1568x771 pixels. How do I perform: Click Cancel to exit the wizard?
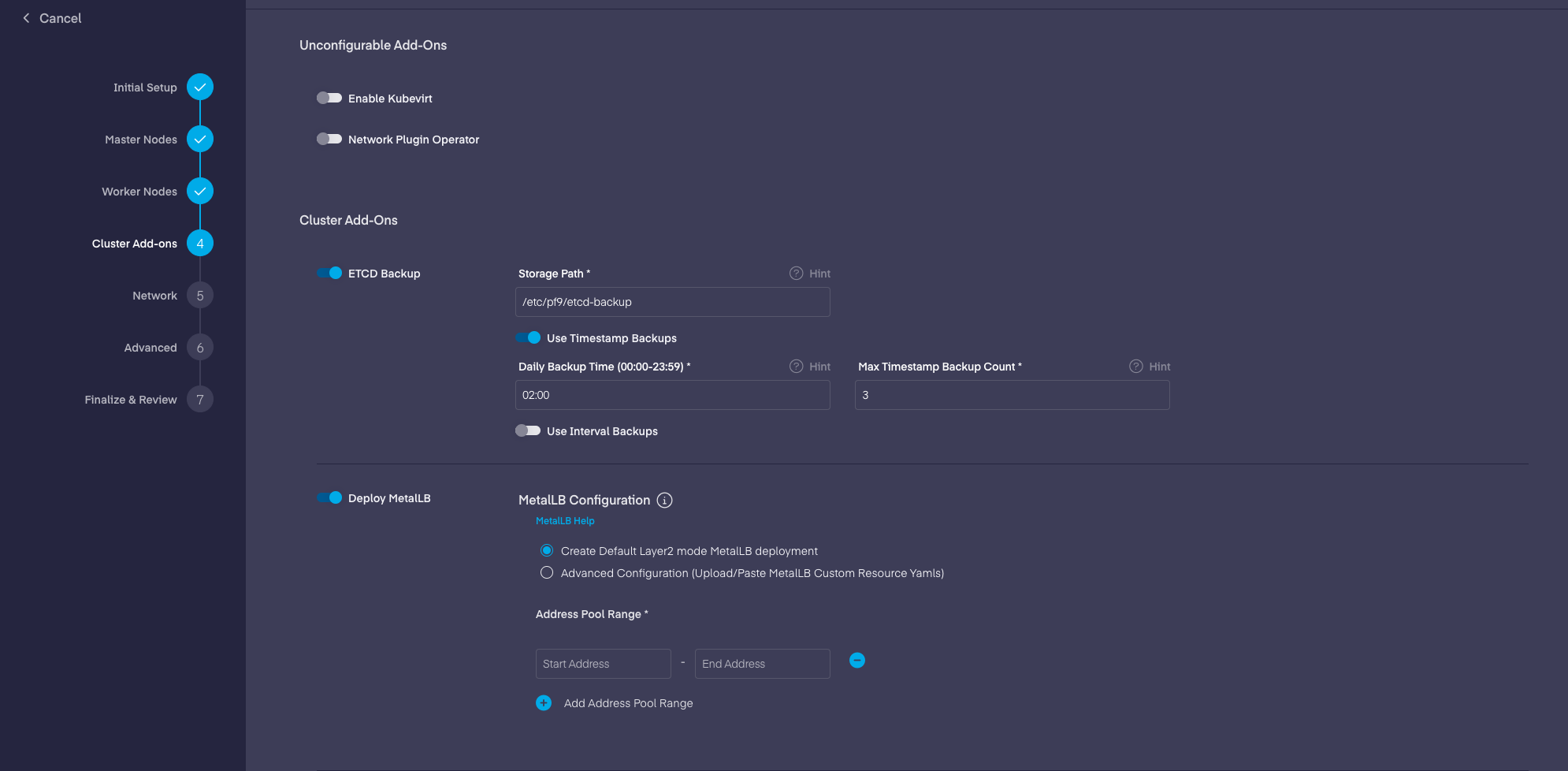coord(52,18)
